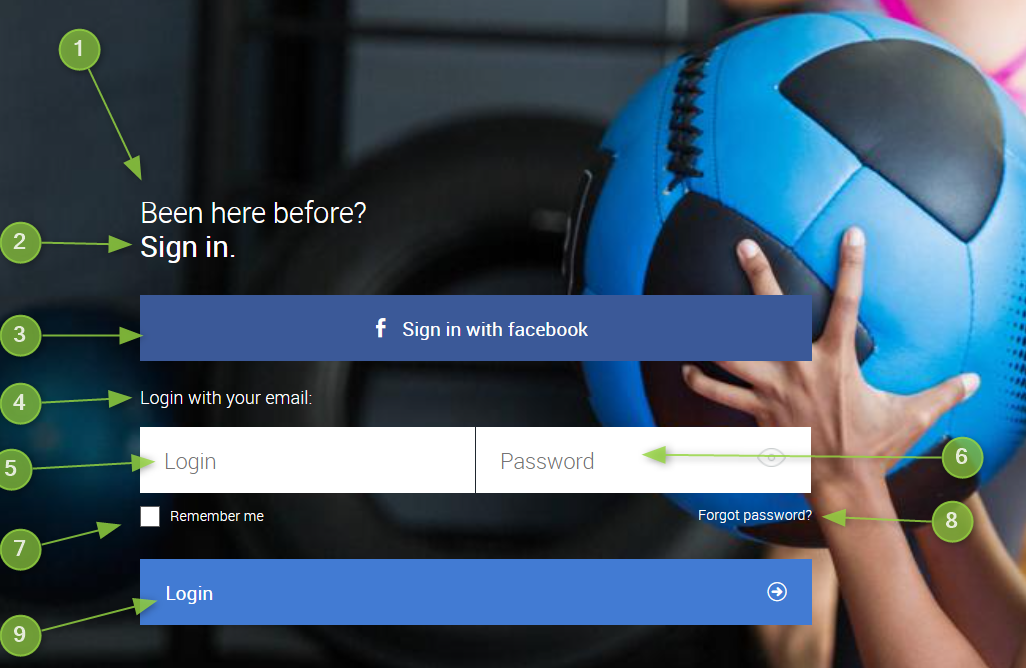Click the green annotation marker number 8
This screenshot has width=1026, height=668.
pyautogui.click(x=952, y=521)
